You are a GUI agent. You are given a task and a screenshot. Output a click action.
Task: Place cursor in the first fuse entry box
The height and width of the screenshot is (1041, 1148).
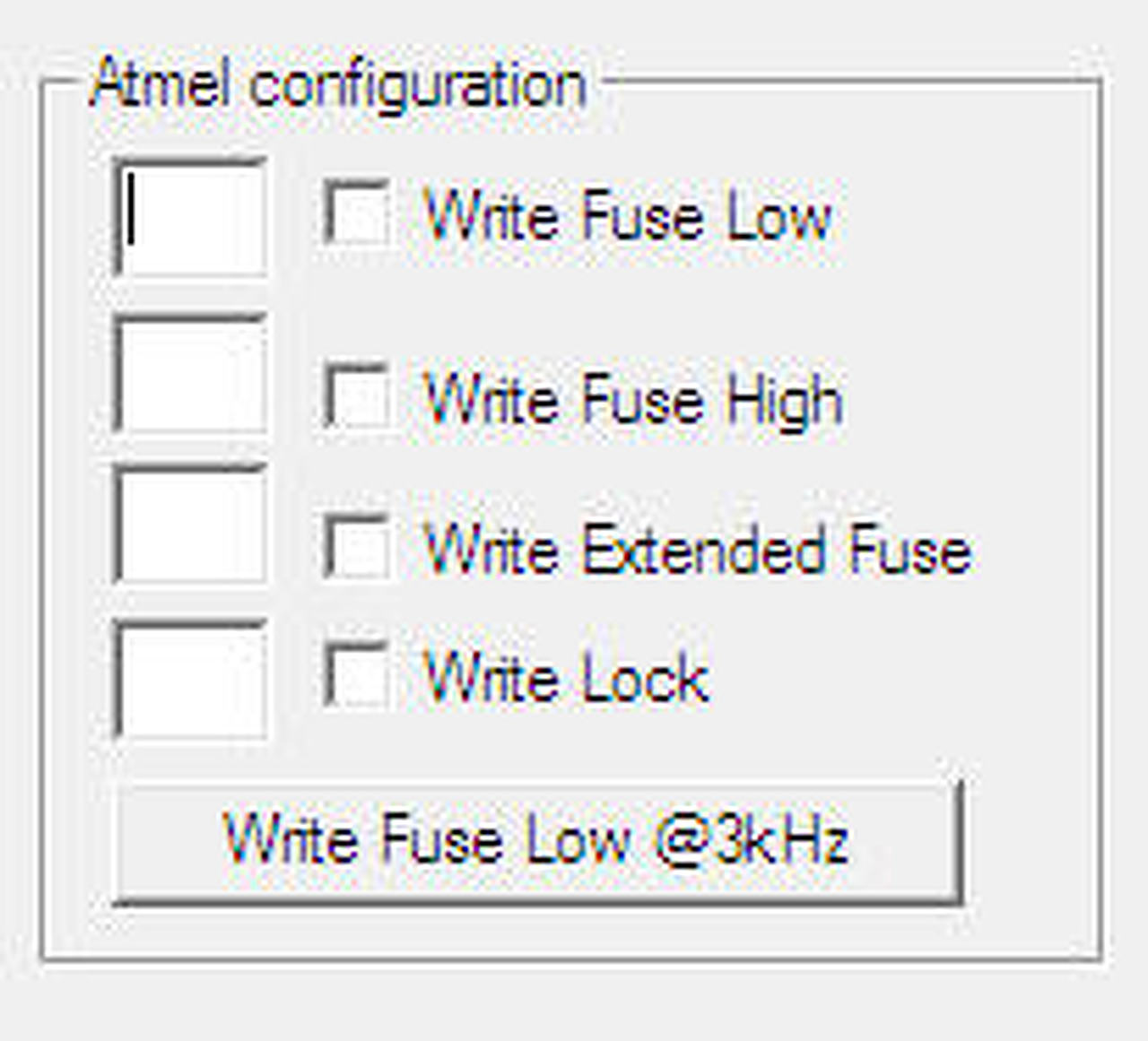pyautogui.click(x=191, y=217)
